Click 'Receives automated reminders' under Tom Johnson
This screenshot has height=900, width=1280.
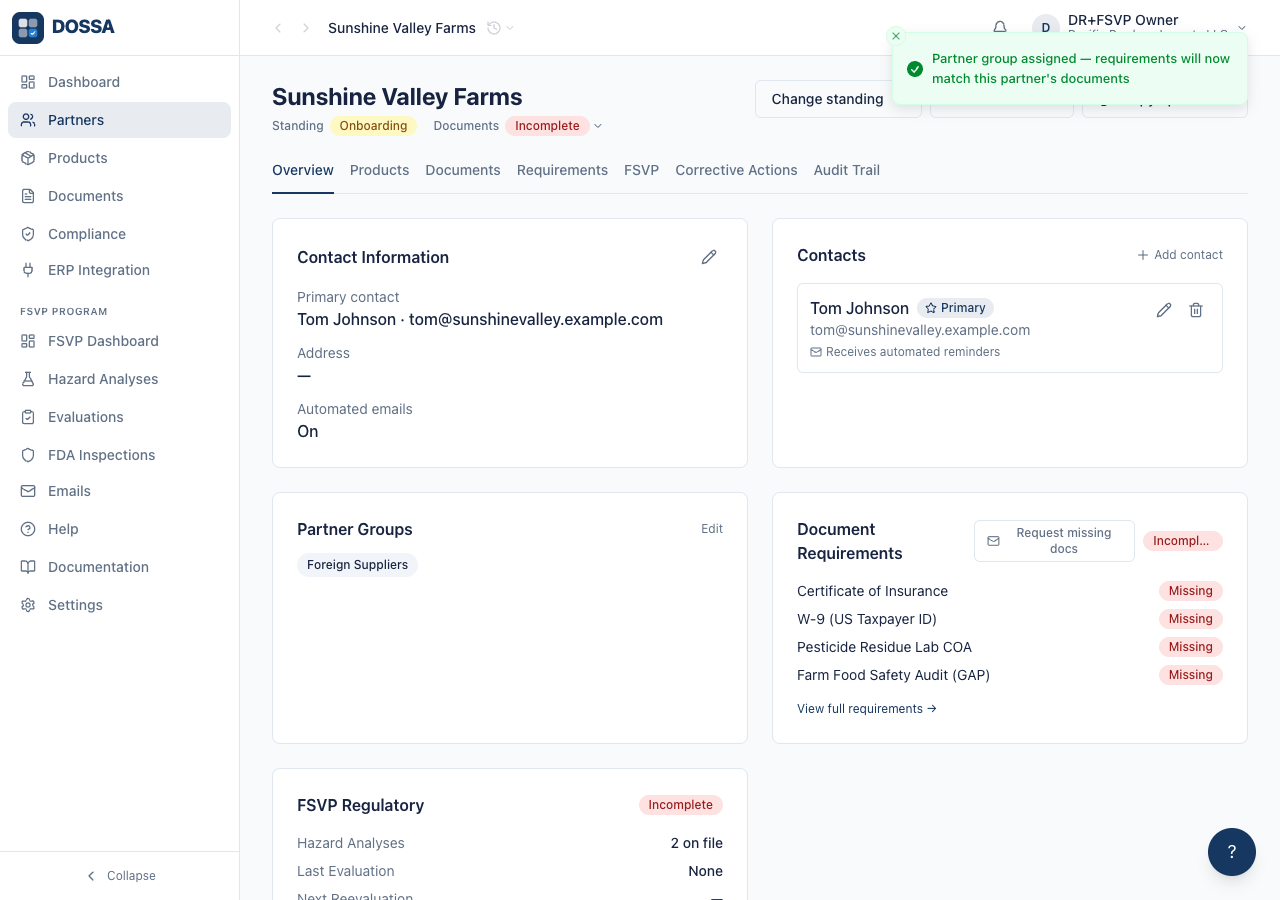tap(905, 352)
